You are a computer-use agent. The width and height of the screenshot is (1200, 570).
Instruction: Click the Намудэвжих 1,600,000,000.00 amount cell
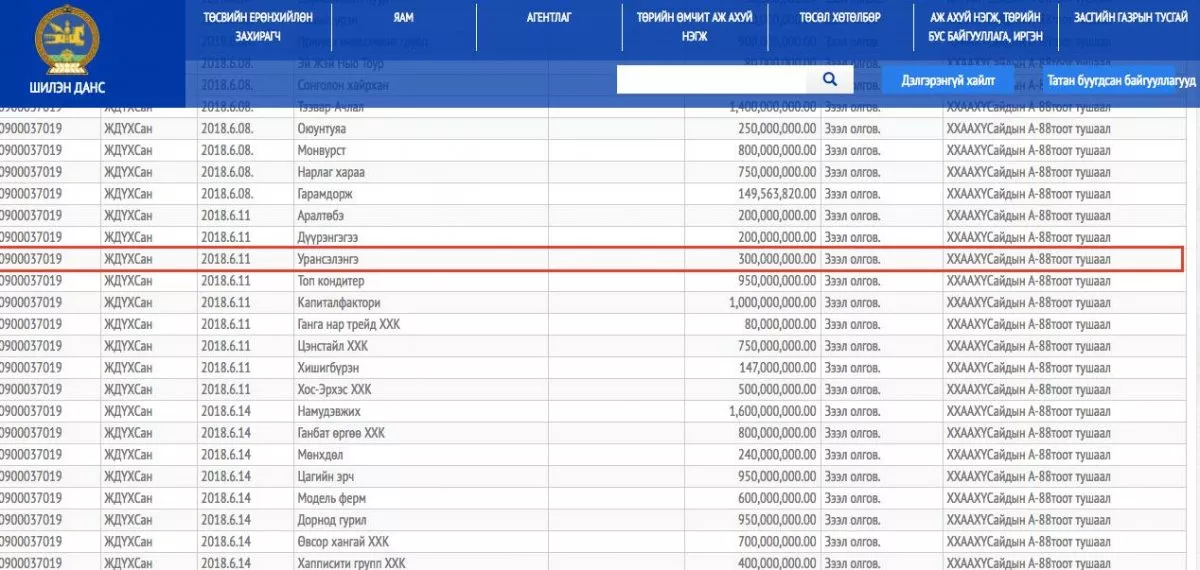coord(752,411)
